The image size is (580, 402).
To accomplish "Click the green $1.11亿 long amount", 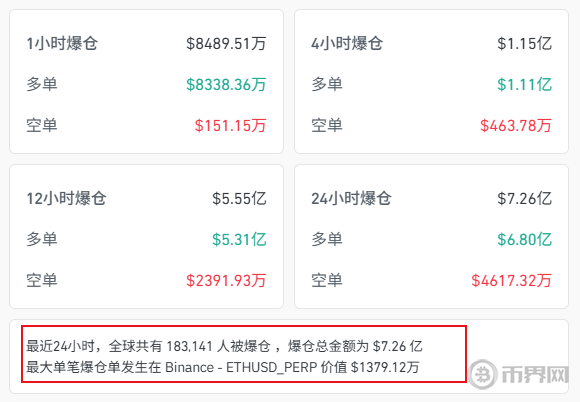I will (x=525, y=85).
